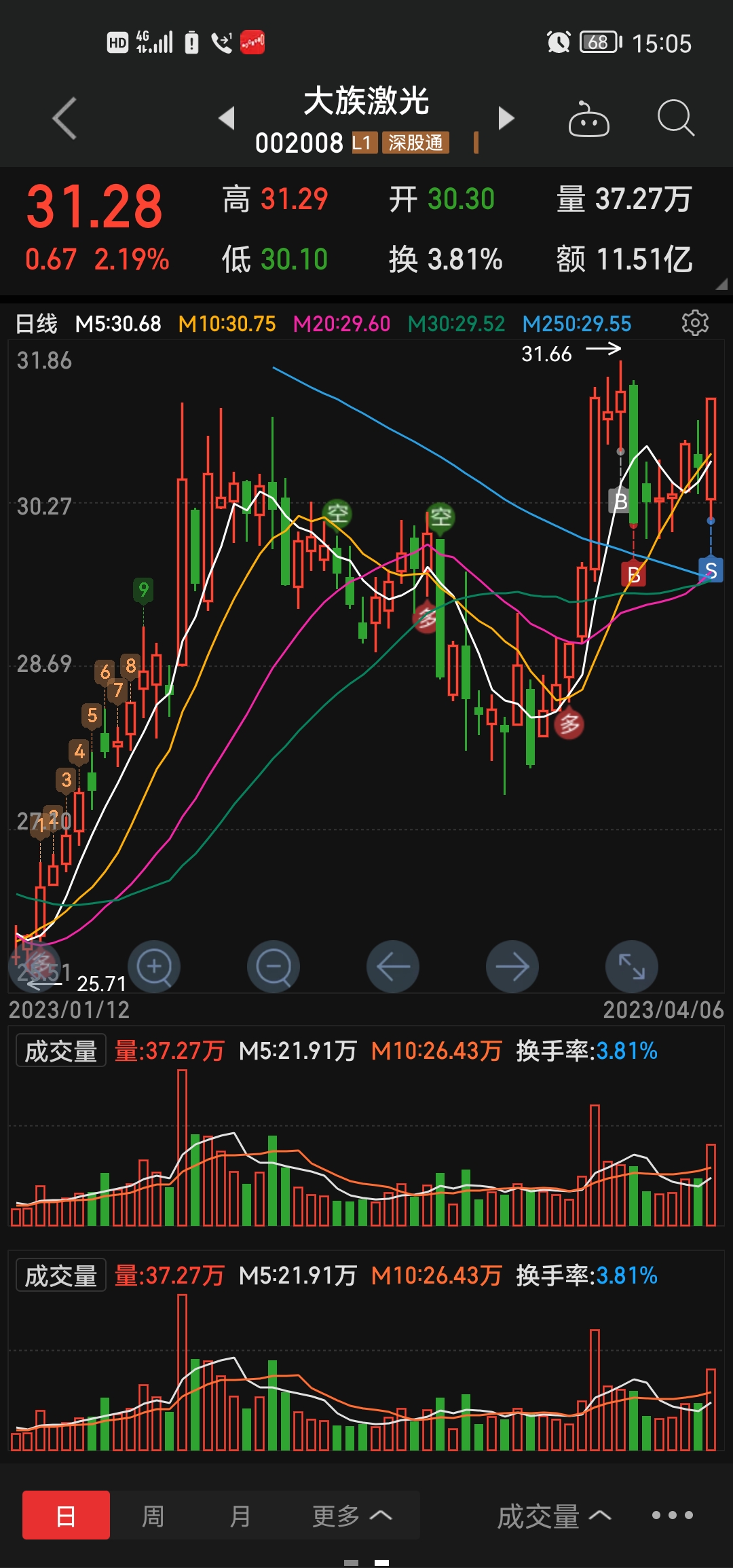Go back with the left chevron
The width and height of the screenshot is (733, 1568).
(65, 118)
